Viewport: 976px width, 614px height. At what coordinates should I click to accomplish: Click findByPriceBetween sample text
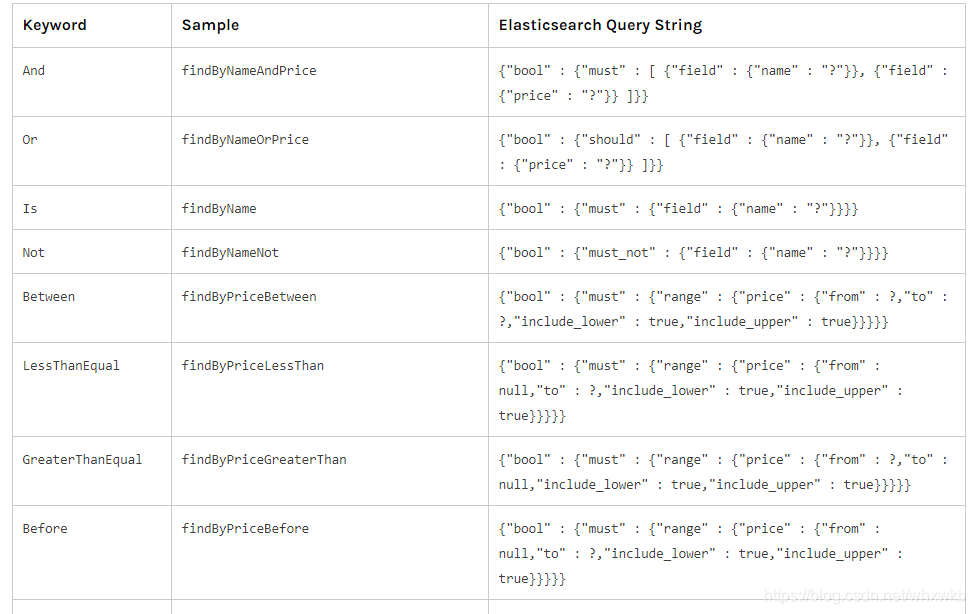click(249, 296)
